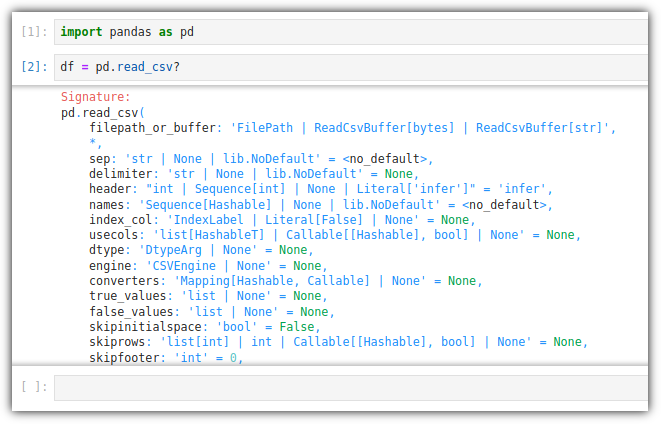The image size is (661, 424).
Task: Click the skipfooter parameter name
Action: pyautogui.click(x=124, y=358)
